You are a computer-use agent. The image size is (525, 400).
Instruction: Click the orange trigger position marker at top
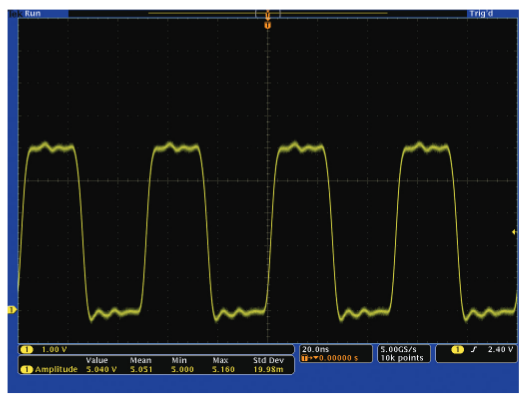267,25
